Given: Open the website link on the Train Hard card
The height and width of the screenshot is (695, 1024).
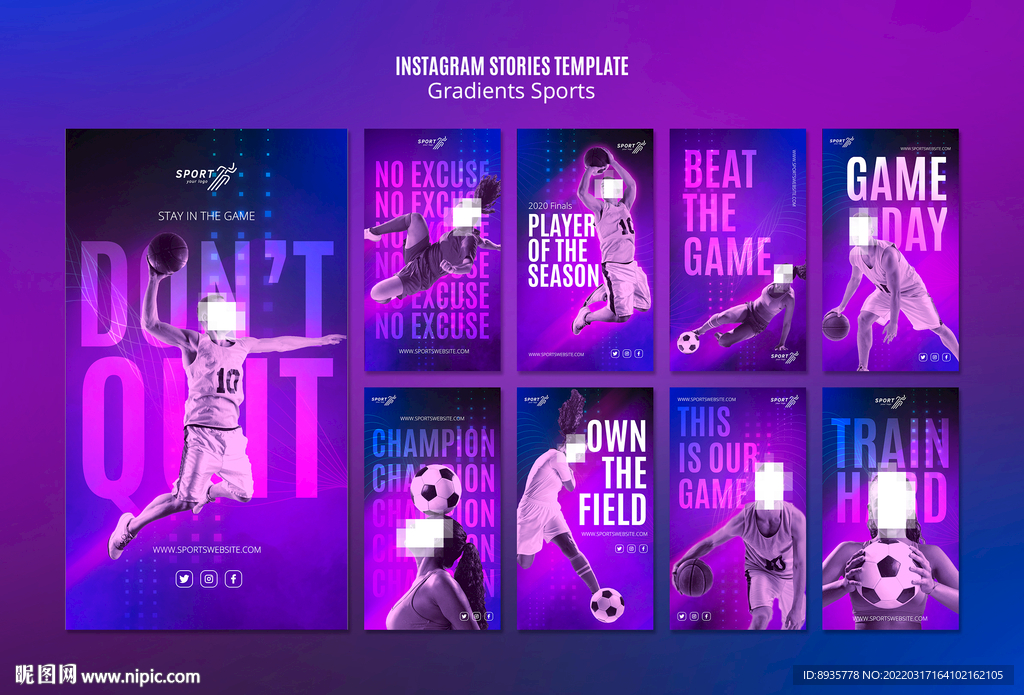Looking at the screenshot, I should (x=890, y=619).
